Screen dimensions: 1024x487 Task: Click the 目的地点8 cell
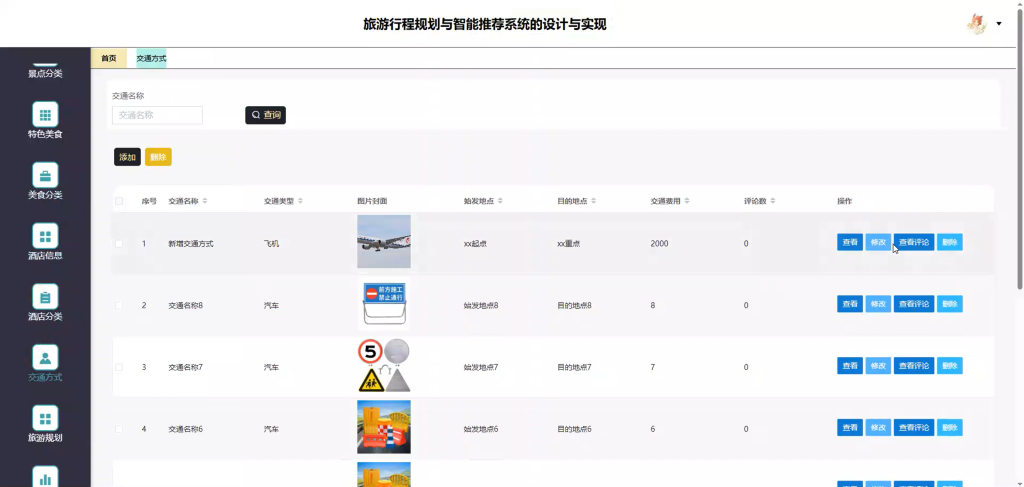click(x=574, y=305)
